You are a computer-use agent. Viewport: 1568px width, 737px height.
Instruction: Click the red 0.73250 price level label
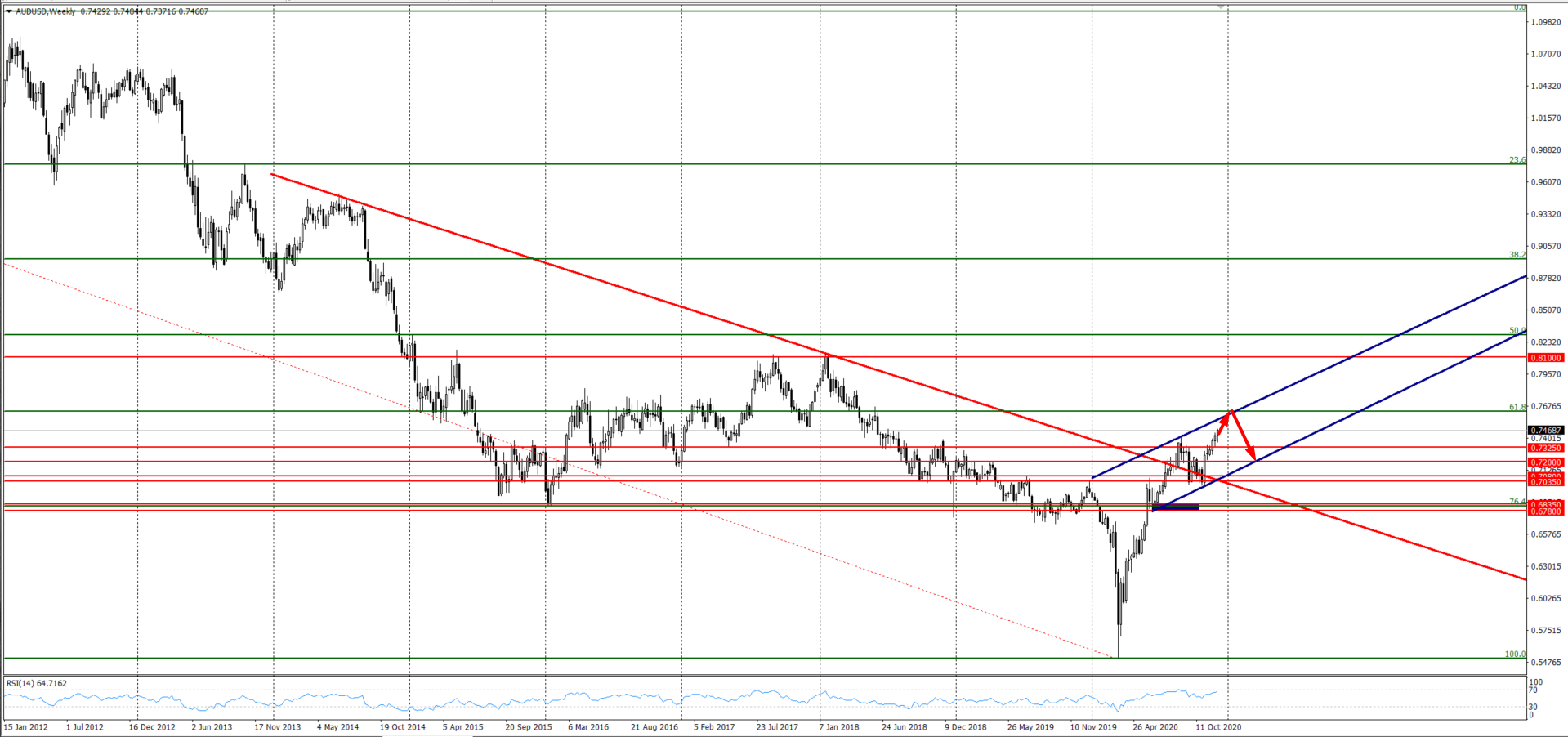[x=1545, y=448]
